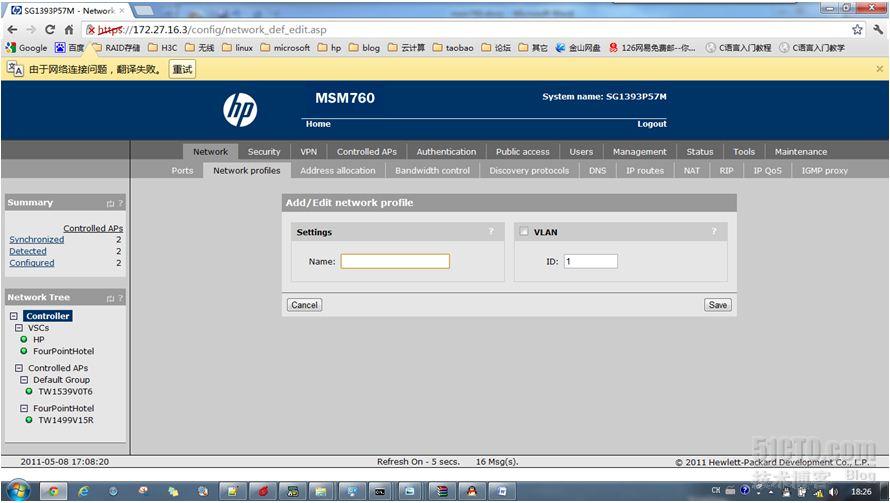Open the Authentication menu tab
Screen dimensions: 890x503
[446, 152]
